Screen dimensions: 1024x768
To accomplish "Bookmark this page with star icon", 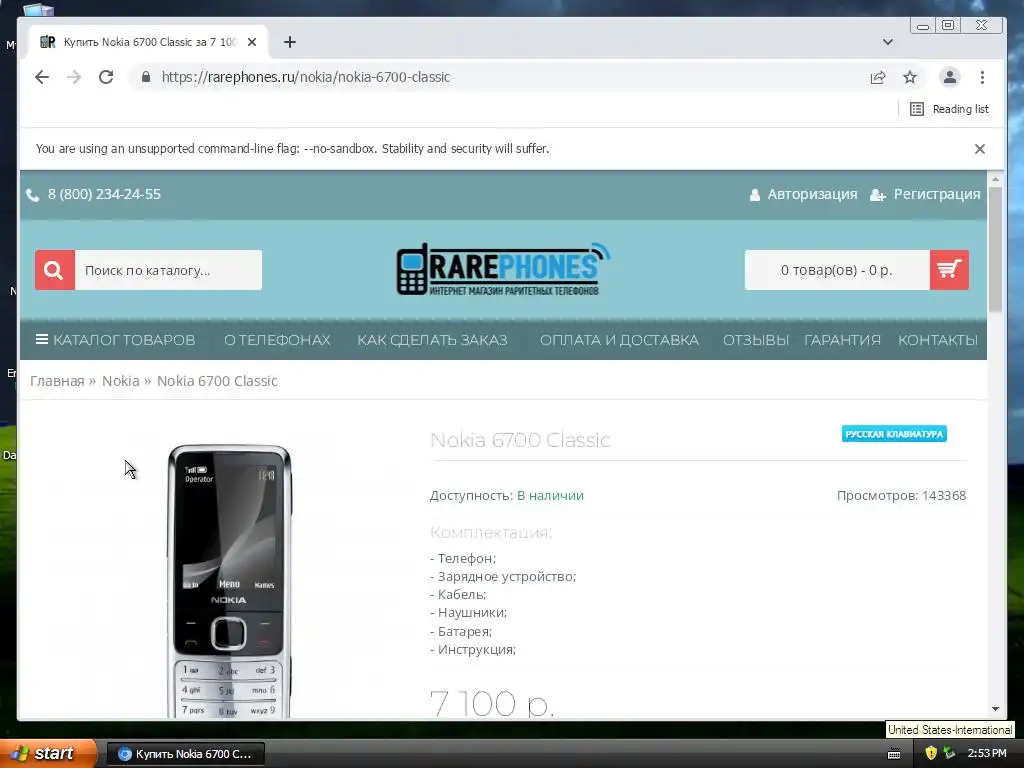I will click(910, 77).
